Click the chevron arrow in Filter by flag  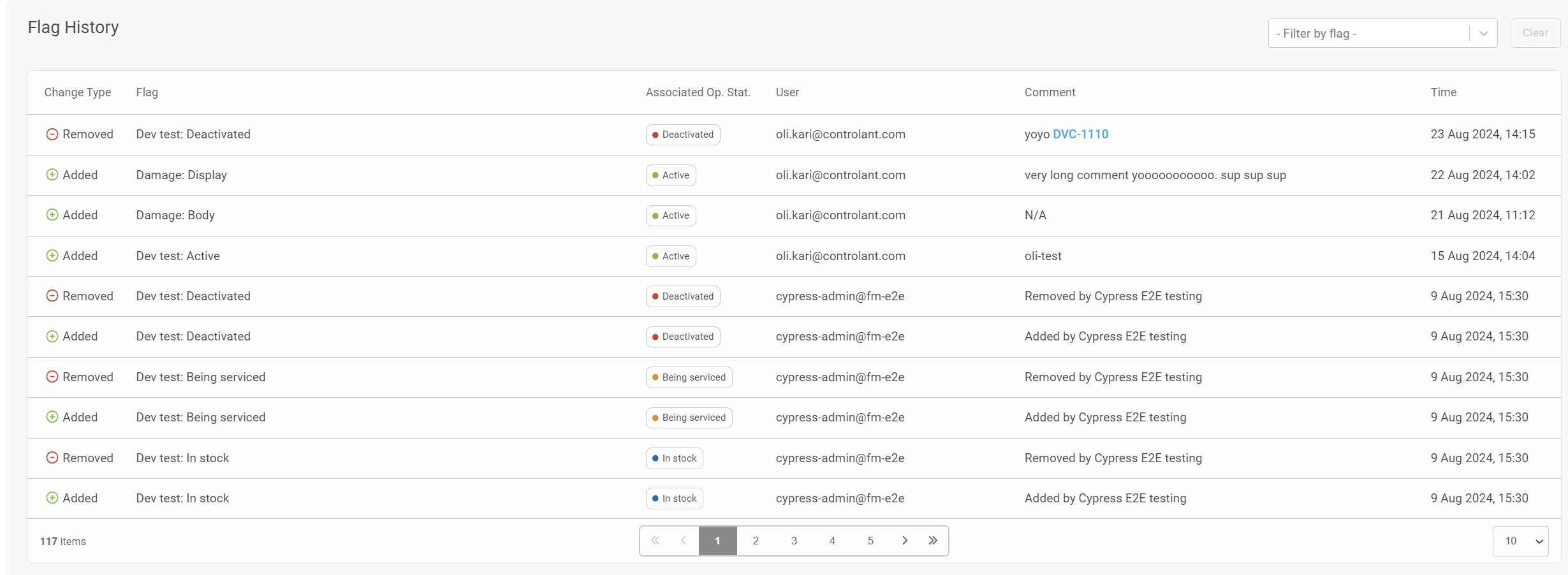(1484, 34)
